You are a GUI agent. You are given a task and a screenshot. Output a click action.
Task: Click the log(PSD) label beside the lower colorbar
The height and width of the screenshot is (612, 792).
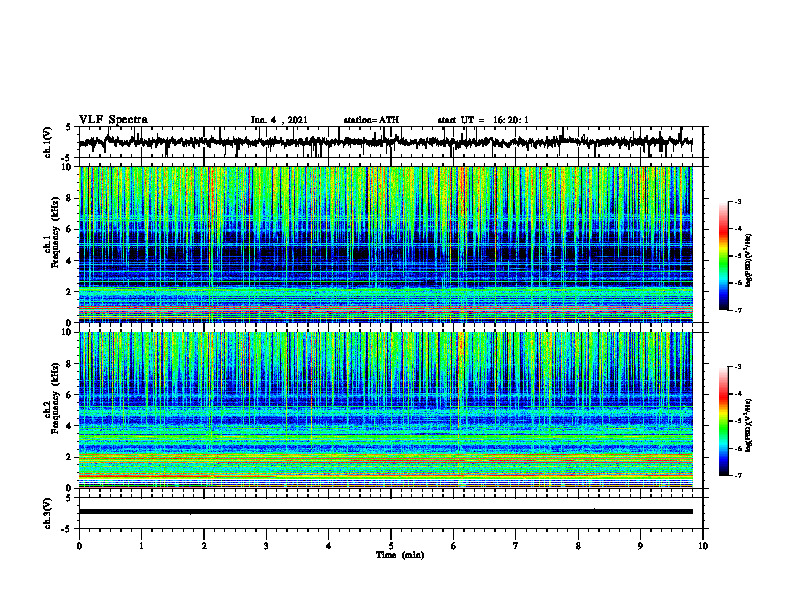749,424
